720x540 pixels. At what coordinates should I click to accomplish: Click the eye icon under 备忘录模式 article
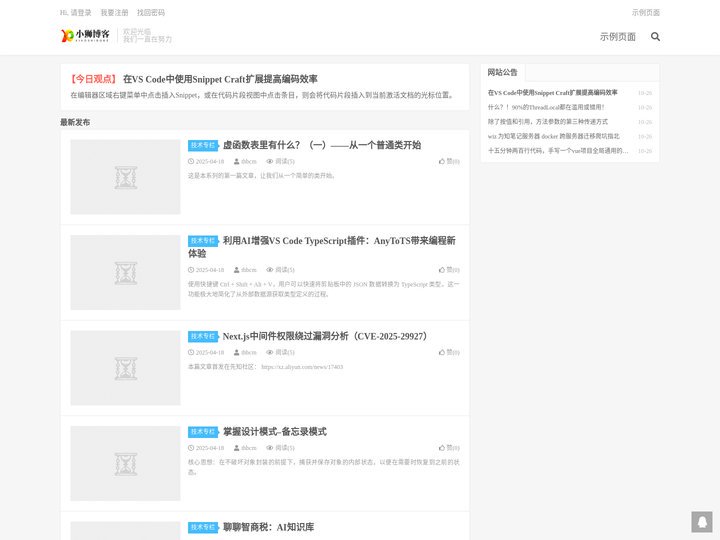click(x=270, y=448)
